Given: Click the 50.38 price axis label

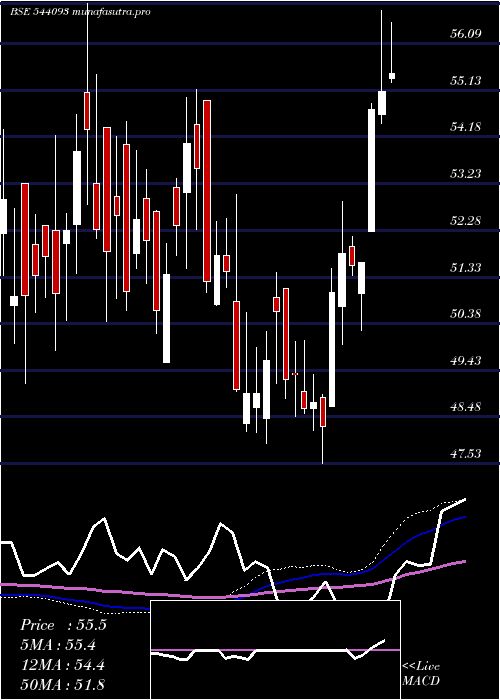Looking at the screenshot, I should (x=466, y=314).
